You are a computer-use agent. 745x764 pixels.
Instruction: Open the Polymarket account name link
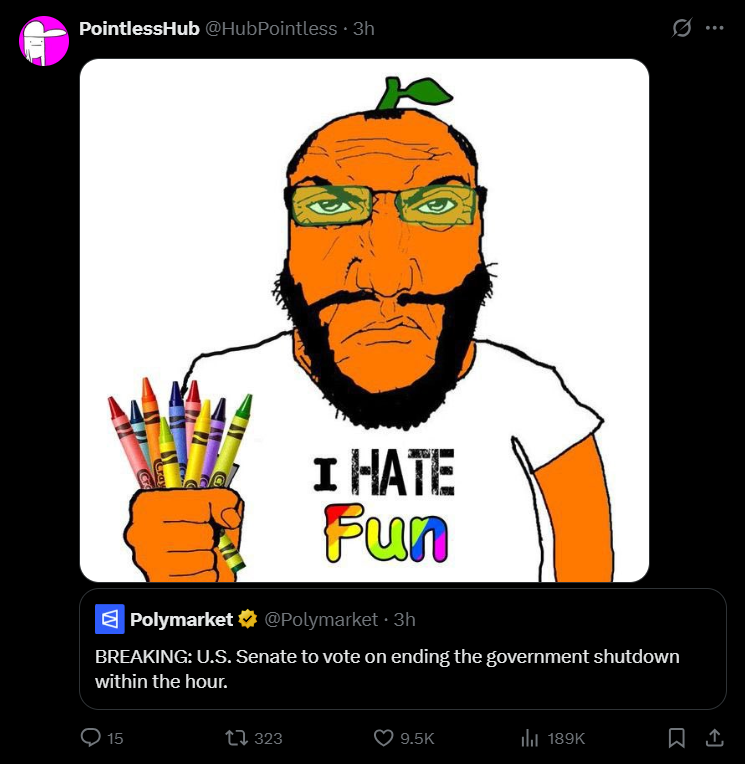pos(181,619)
